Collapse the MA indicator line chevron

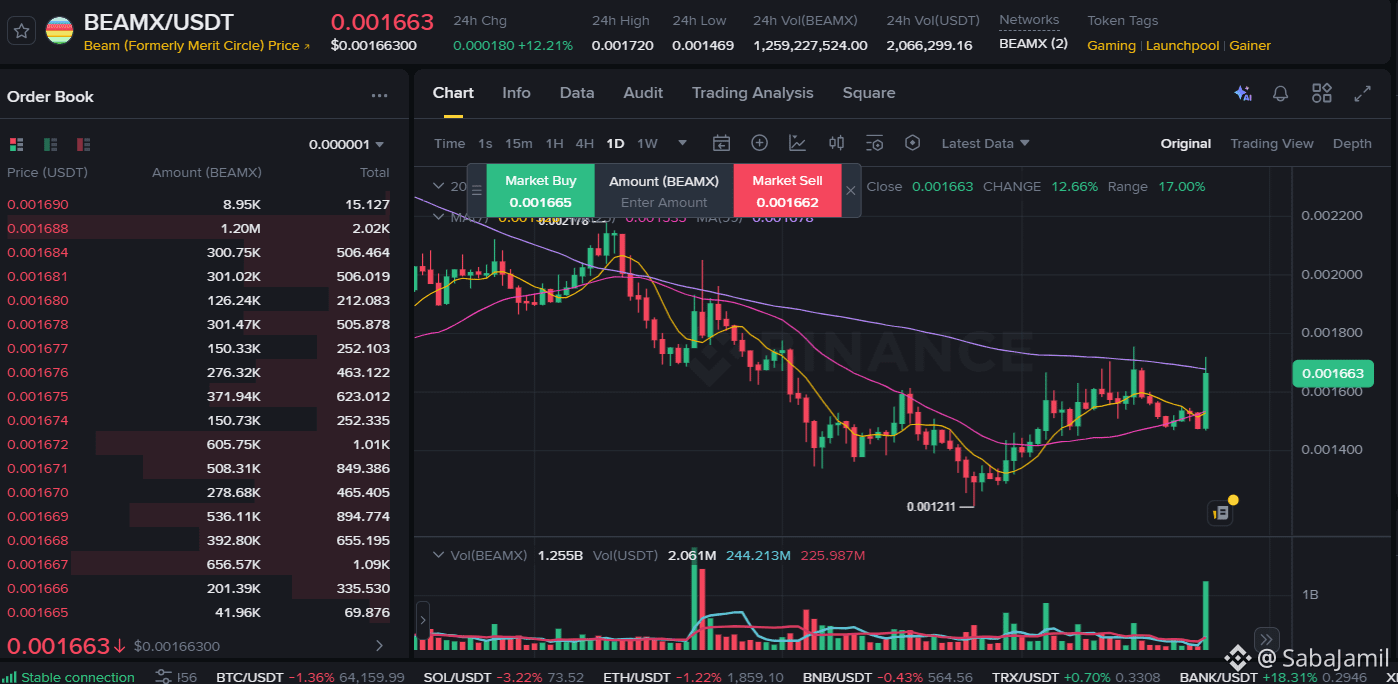[437, 217]
